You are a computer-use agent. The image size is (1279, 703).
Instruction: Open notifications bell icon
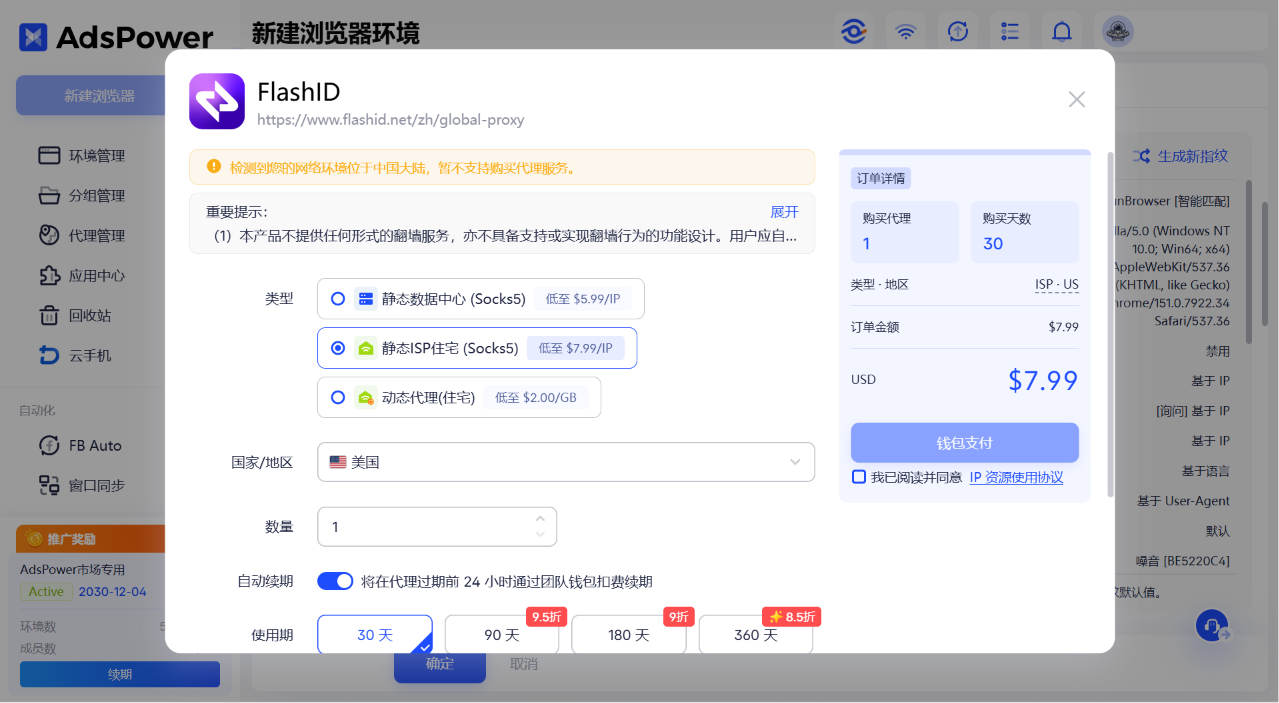pos(1062,31)
